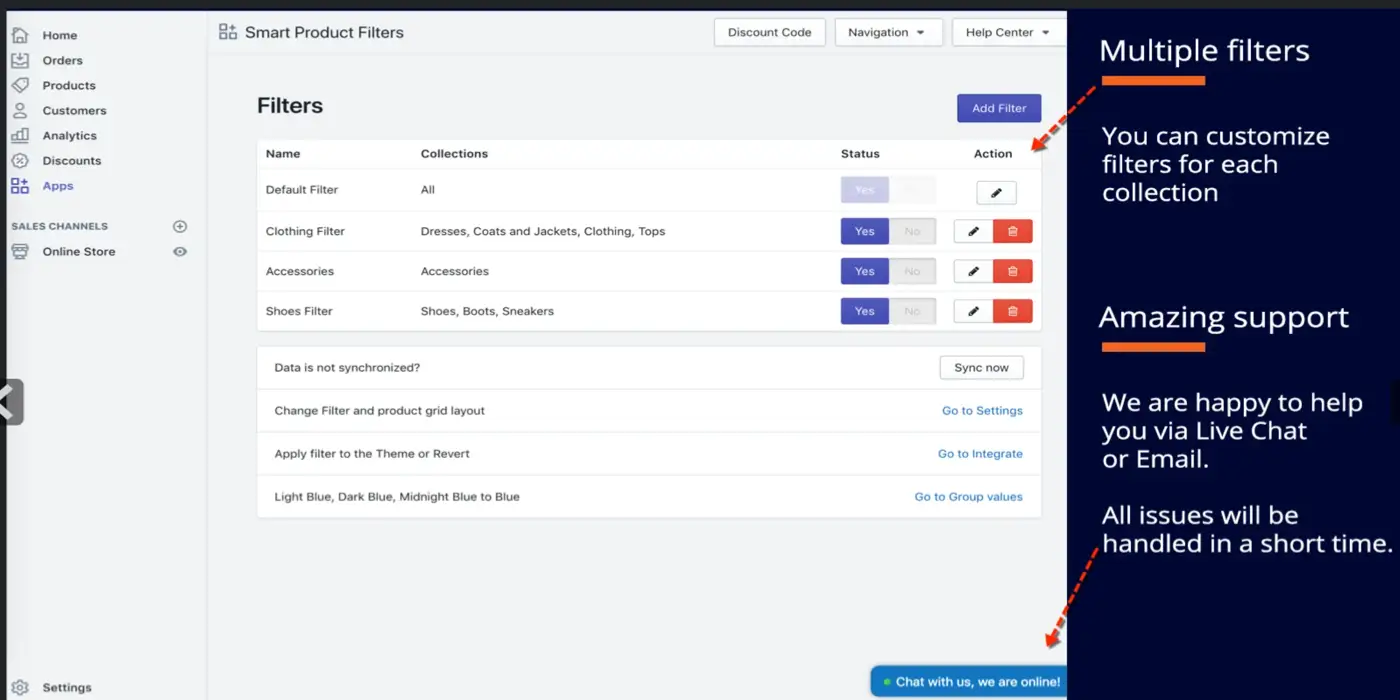The height and width of the screenshot is (700, 1400).
Task: Open Settings gear in sidebar
Action: click(21, 688)
